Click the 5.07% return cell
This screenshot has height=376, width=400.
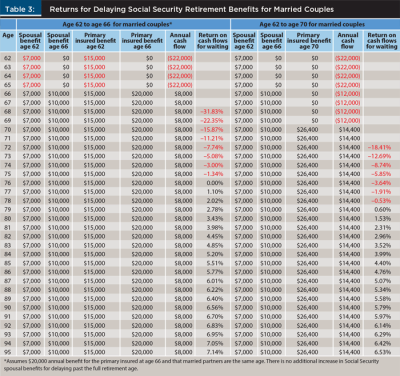tap(383, 281)
